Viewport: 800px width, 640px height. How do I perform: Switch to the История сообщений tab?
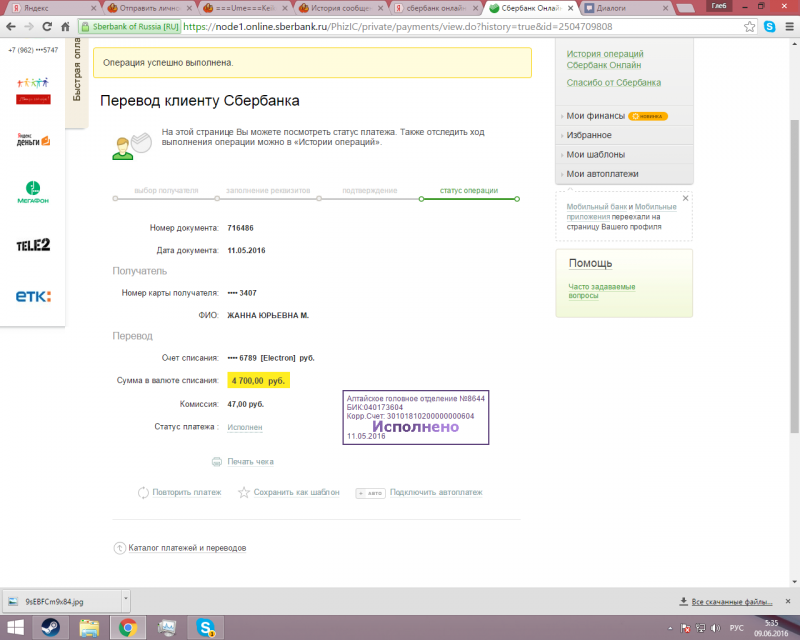[340, 8]
